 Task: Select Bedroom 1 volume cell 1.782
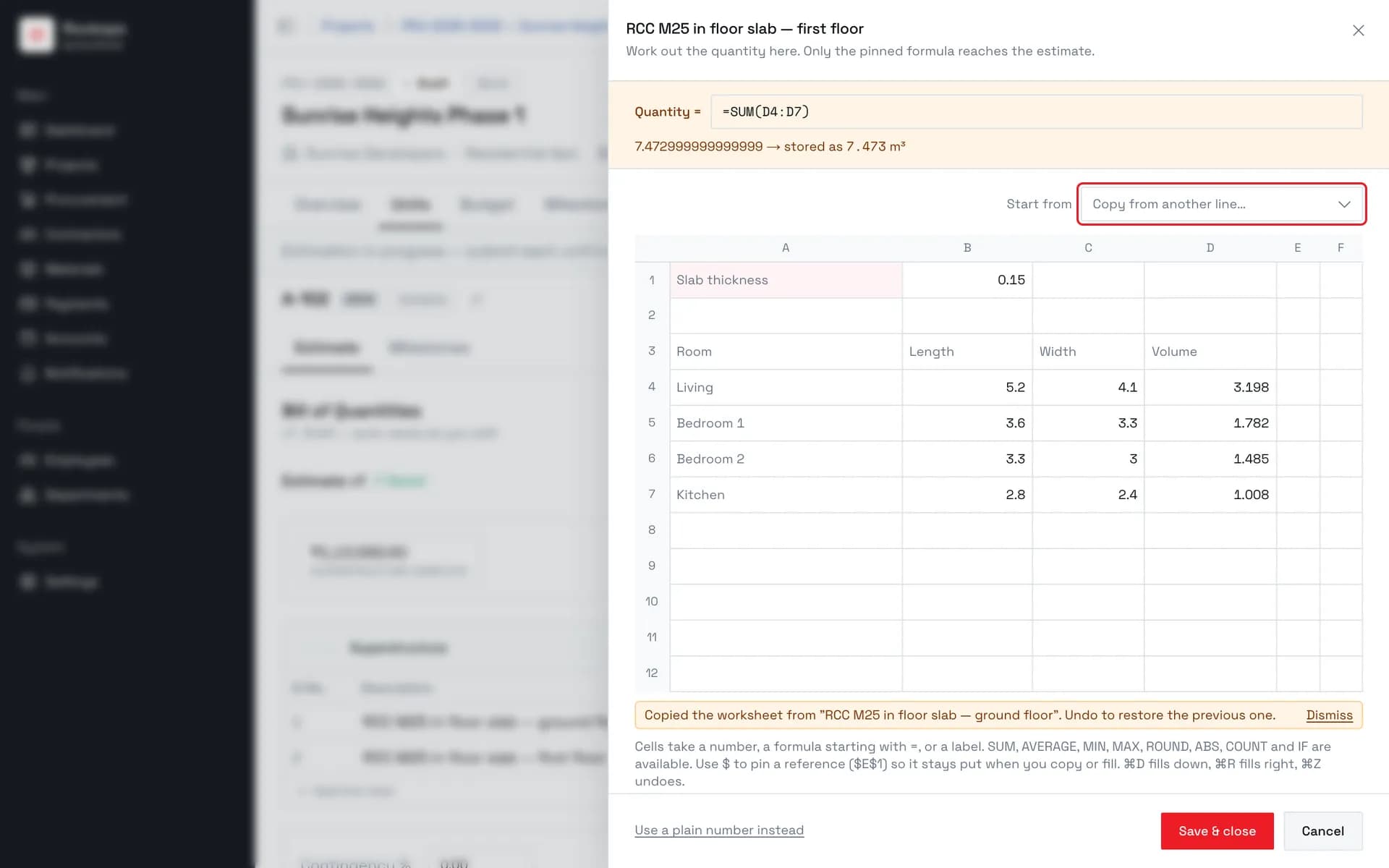click(1210, 423)
